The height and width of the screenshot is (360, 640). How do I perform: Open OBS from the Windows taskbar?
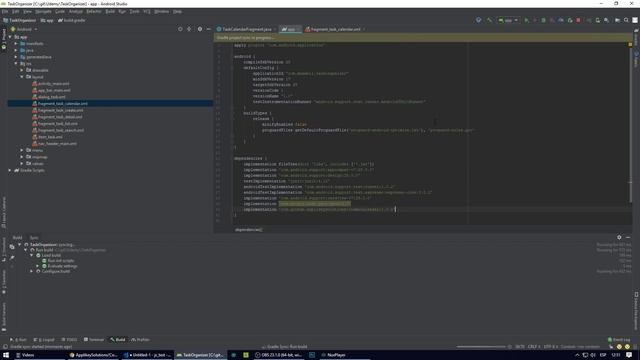click(x=278, y=355)
